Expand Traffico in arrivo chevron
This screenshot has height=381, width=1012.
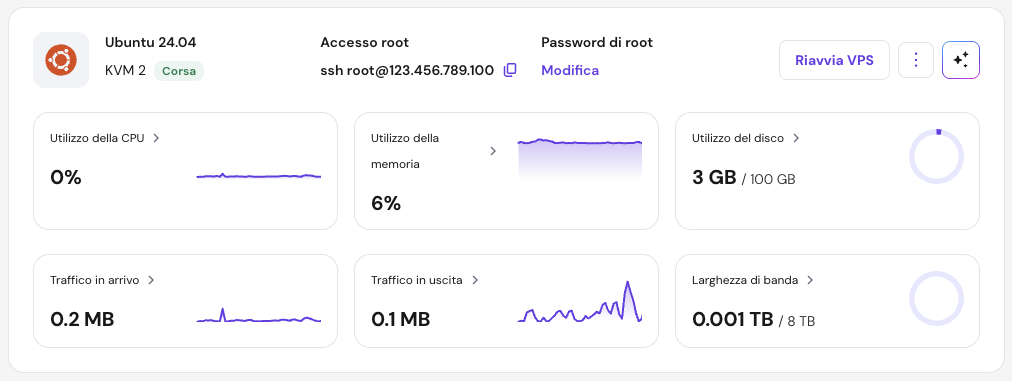pyautogui.click(x=151, y=280)
